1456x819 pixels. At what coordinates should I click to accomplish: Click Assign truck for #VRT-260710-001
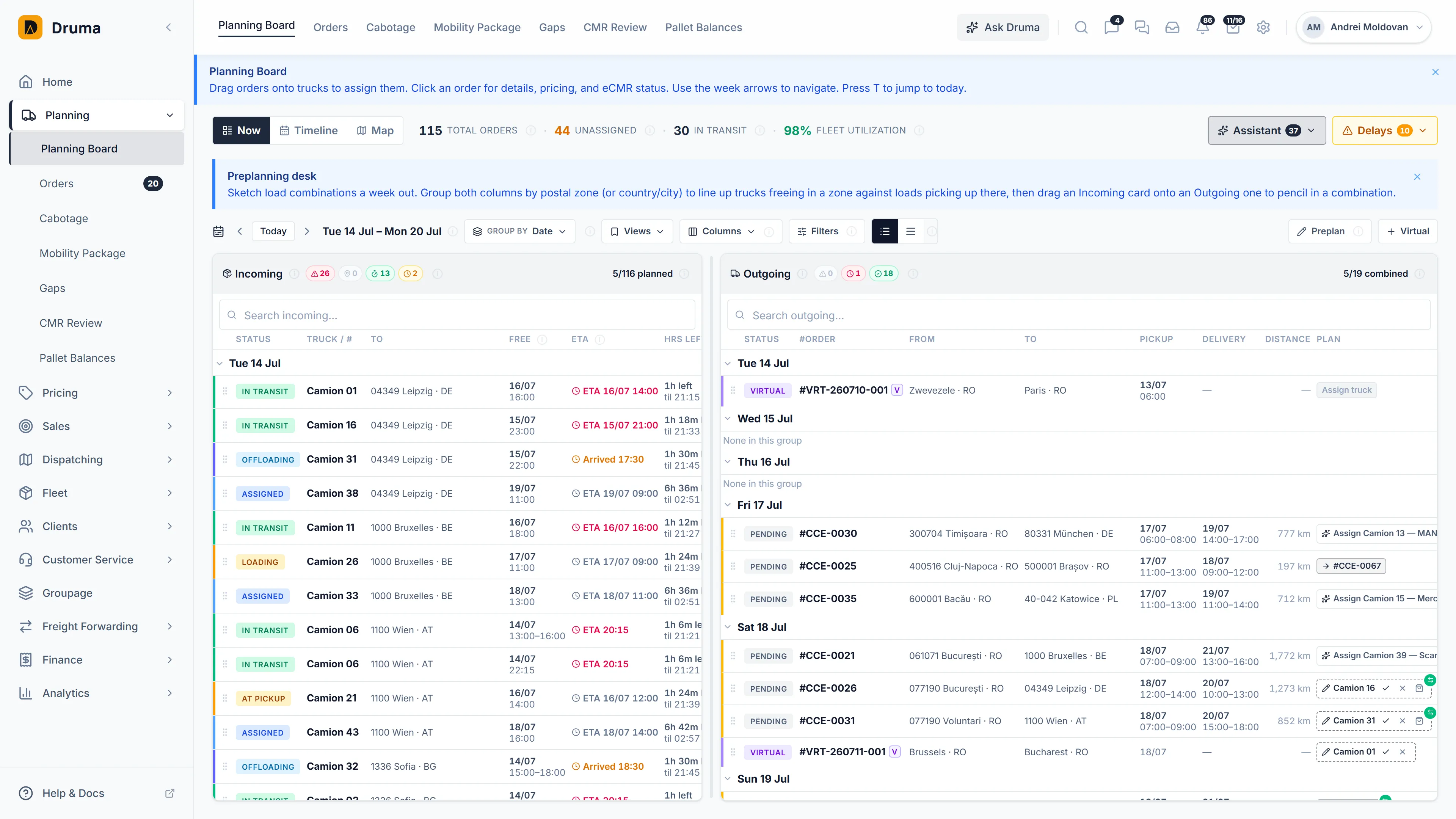[1346, 390]
